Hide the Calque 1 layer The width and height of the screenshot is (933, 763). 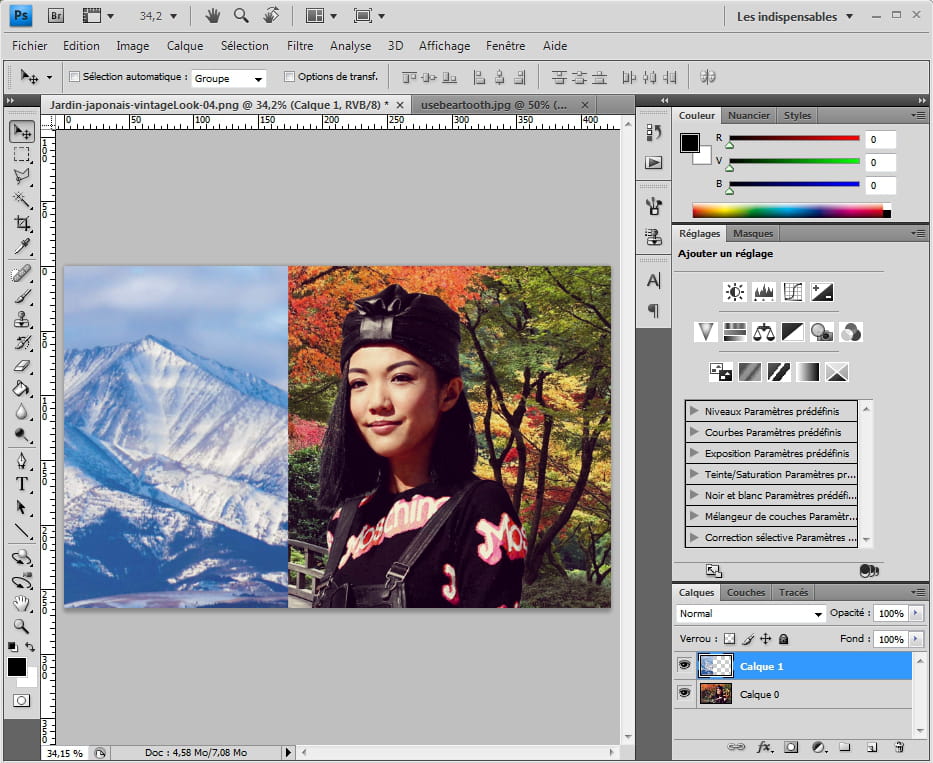pos(684,665)
